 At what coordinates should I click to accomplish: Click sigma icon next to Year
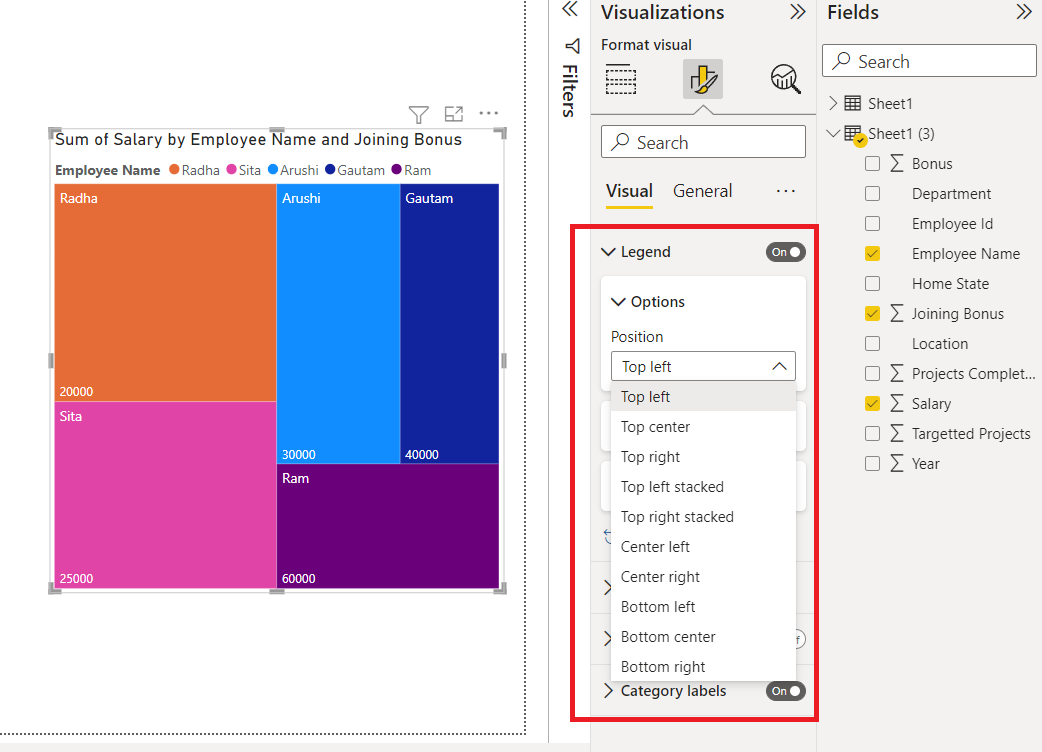tap(896, 463)
